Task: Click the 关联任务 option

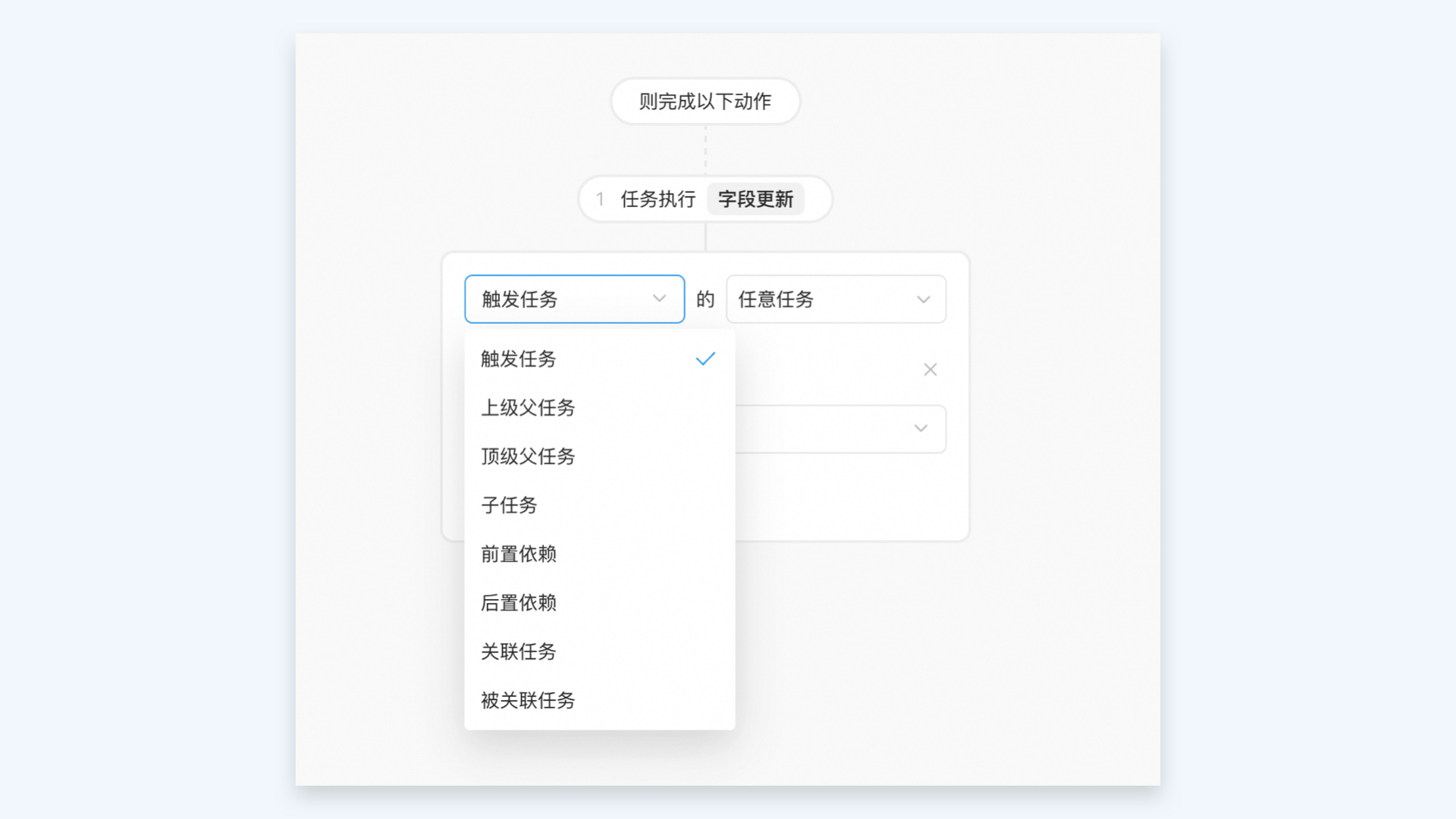Action: tap(519, 651)
